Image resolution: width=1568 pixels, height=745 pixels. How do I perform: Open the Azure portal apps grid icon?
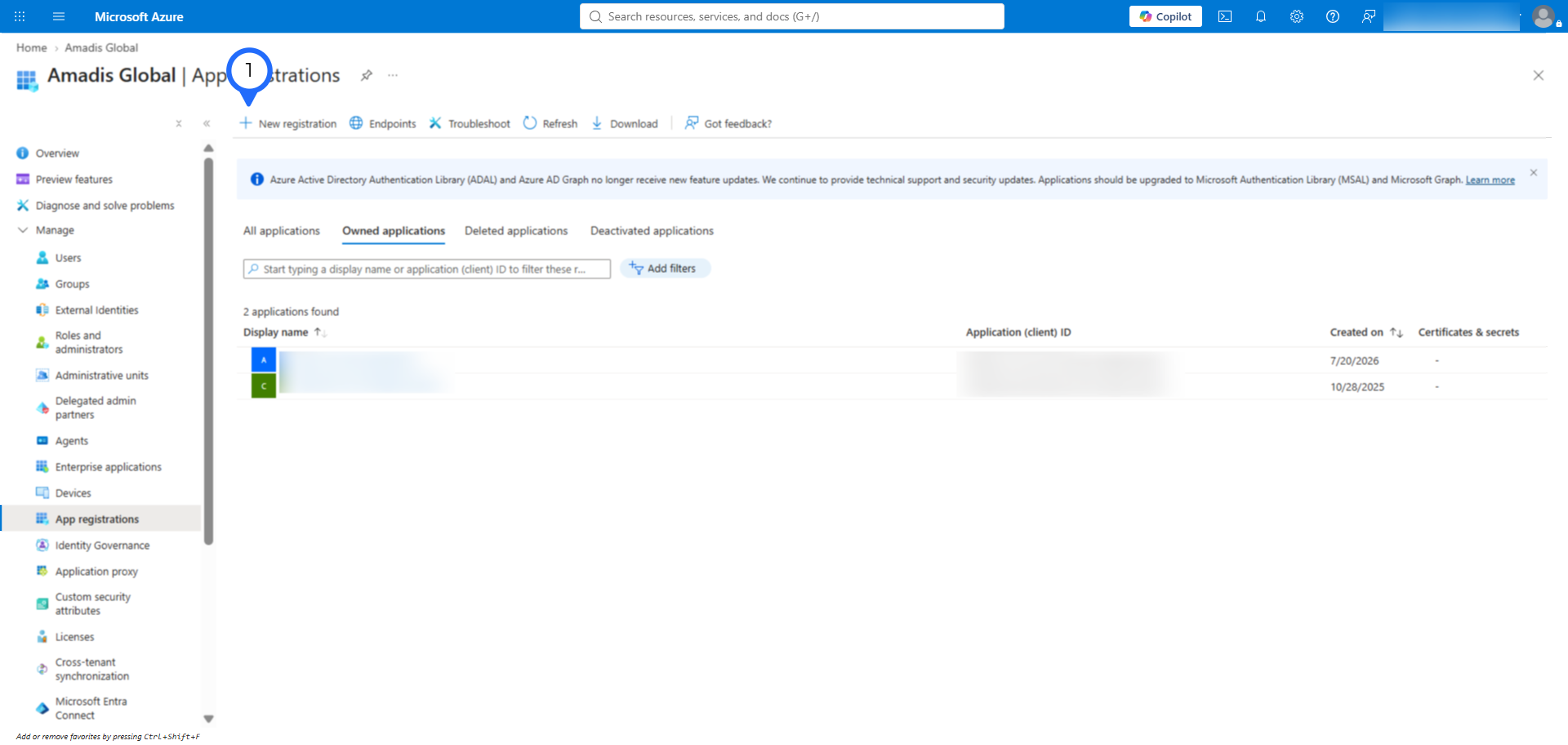pyautogui.click(x=20, y=16)
